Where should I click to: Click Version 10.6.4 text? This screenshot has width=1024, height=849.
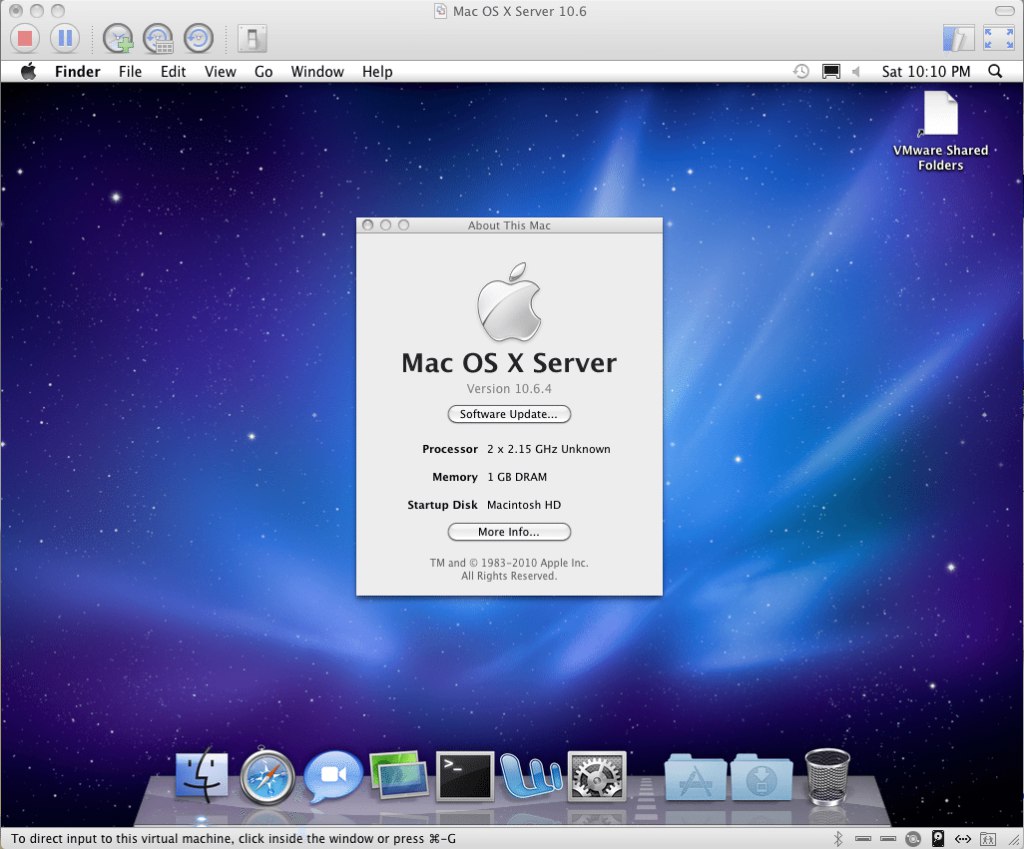click(x=509, y=389)
